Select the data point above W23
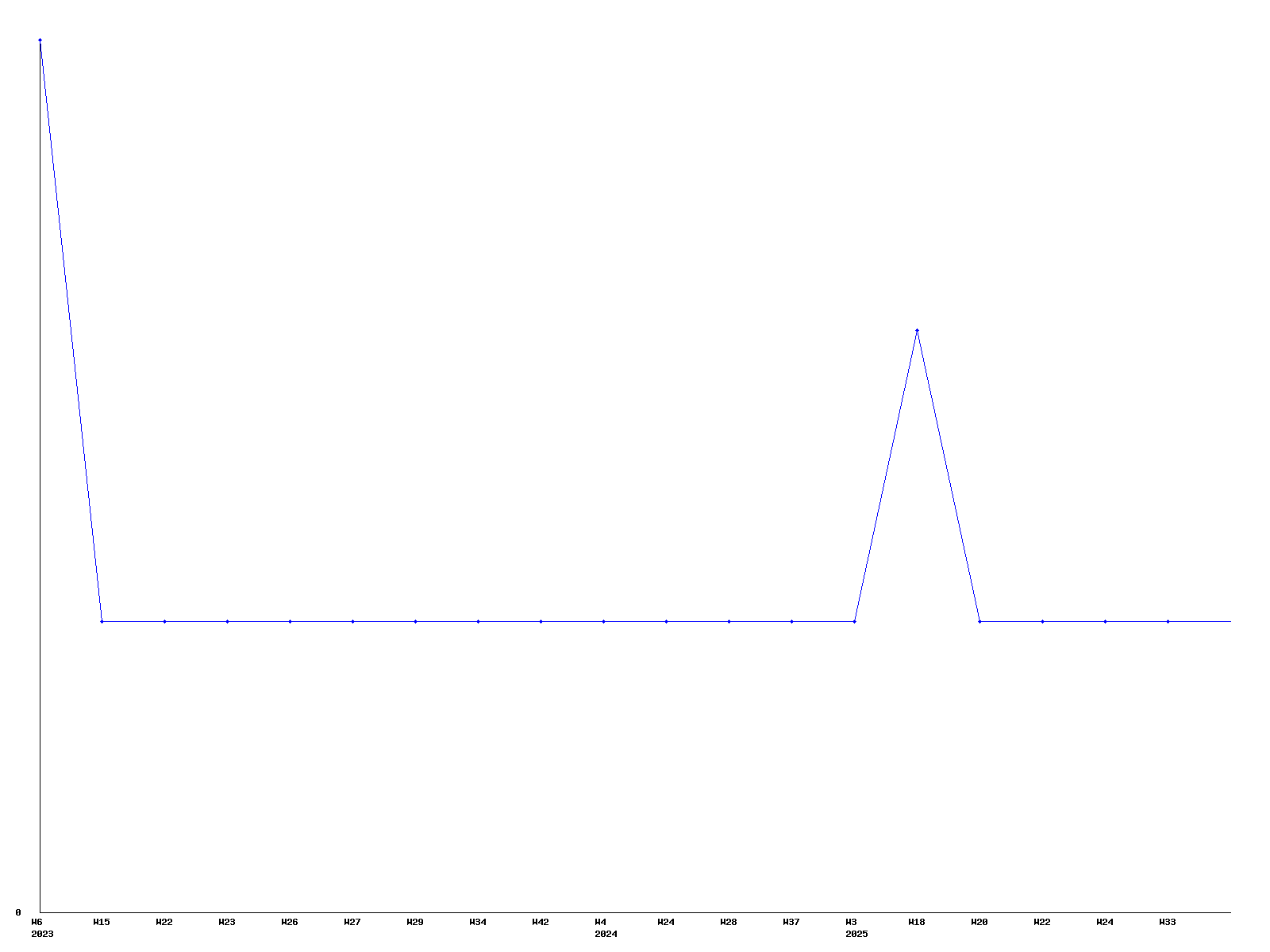The height and width of the screenshot is (952, 1270). coord(227,621)
